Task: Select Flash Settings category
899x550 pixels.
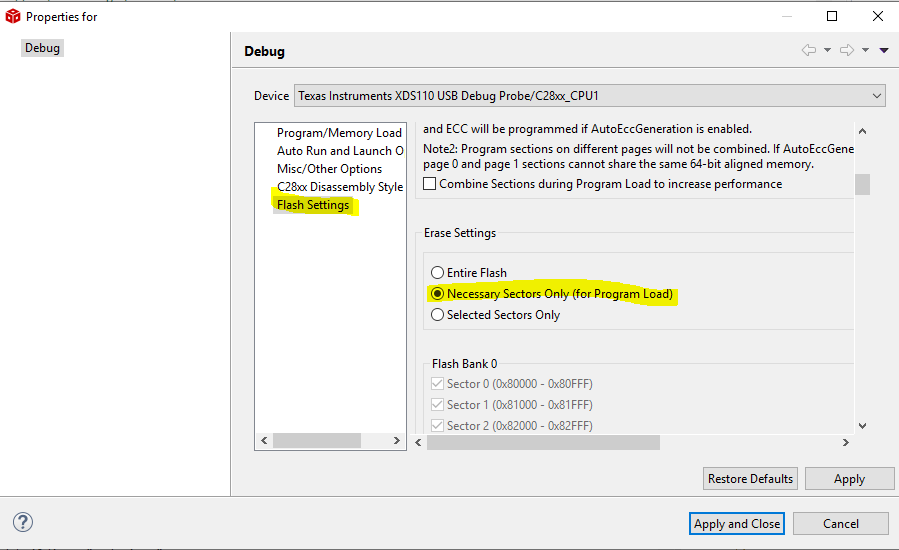Action: click(x=312, y=205)
